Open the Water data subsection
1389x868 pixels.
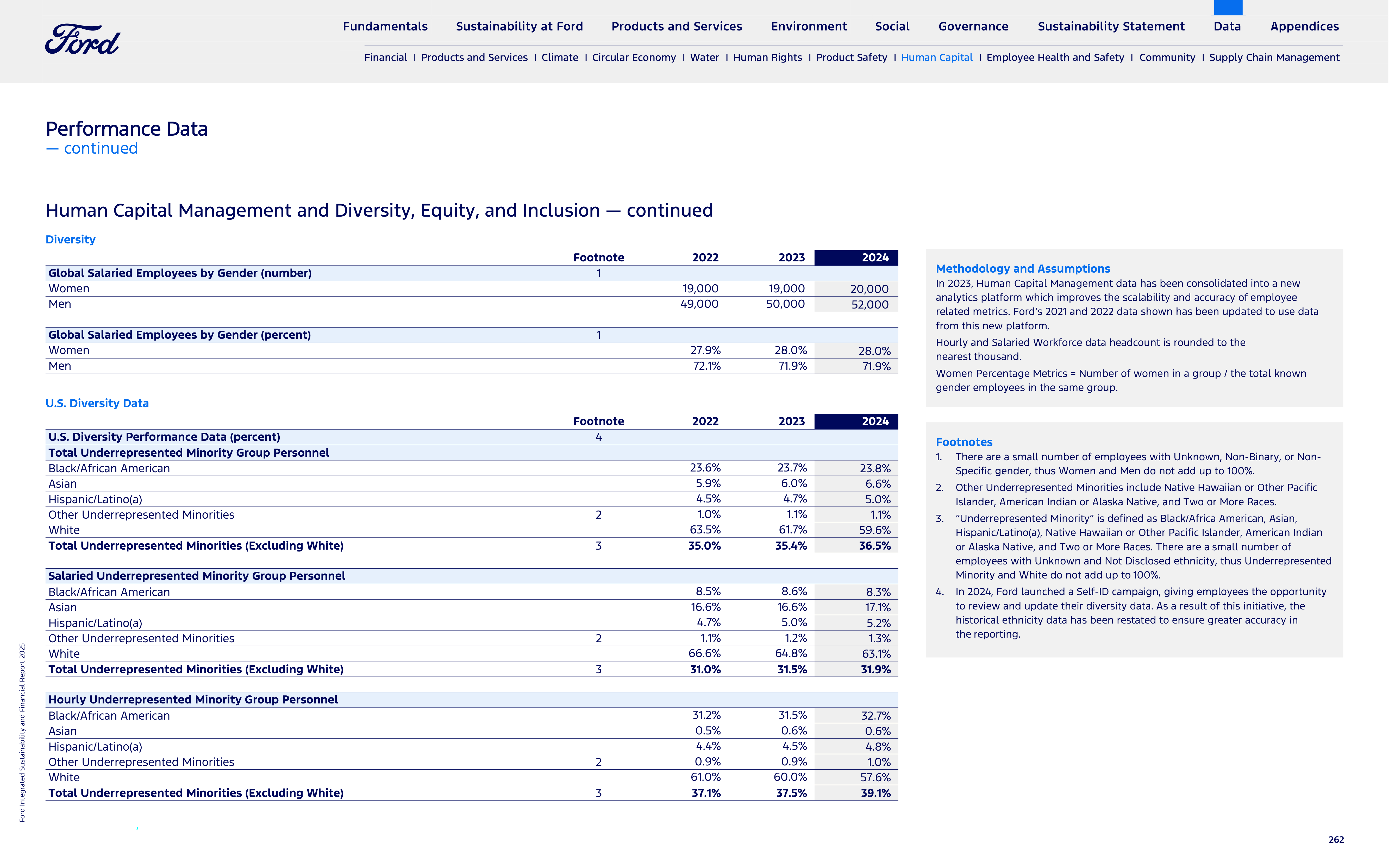pos(705,58)
